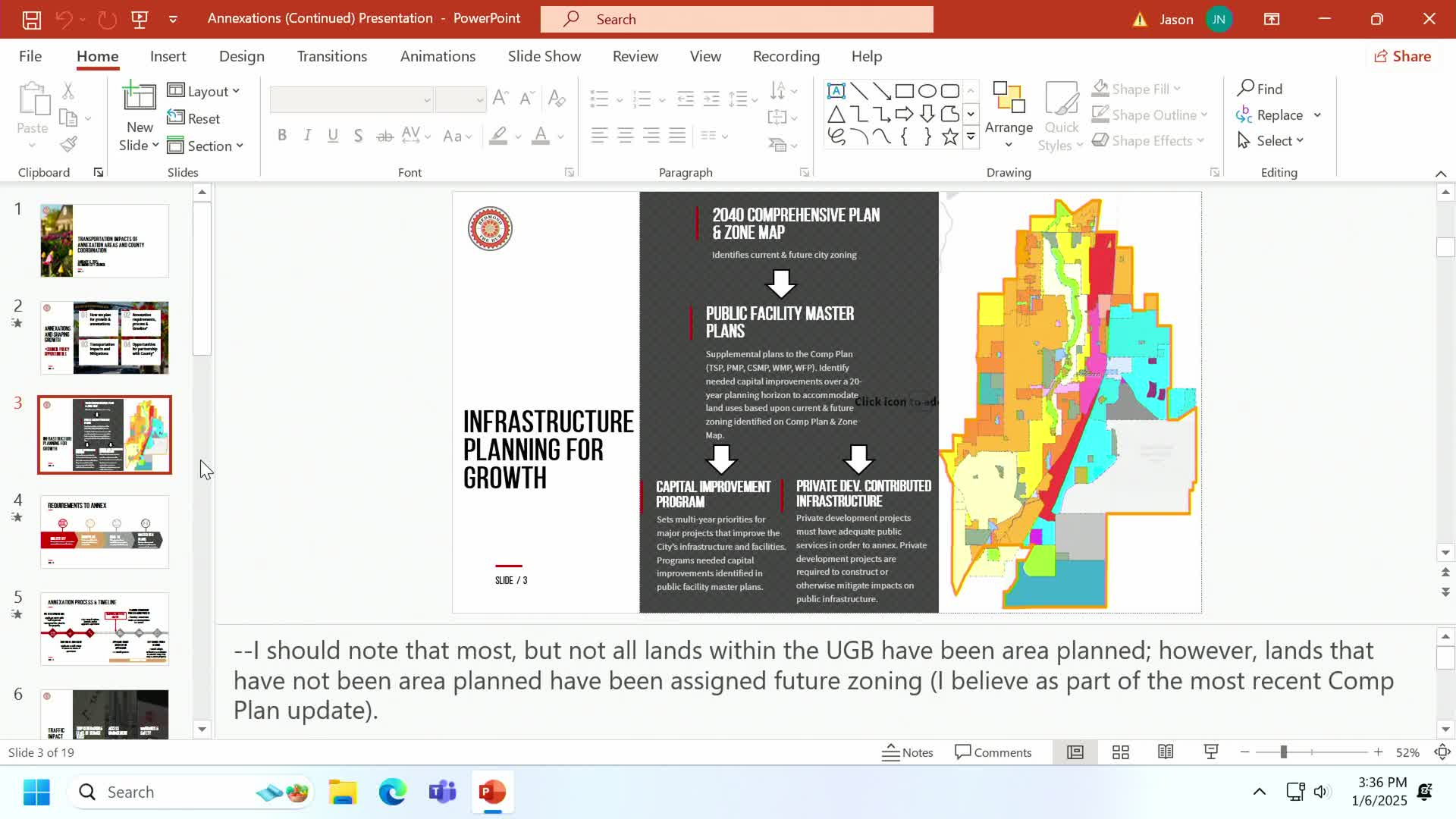Click Start From Beginning presentation icon
1456x819 pixels.
pyautogui.click(x=140, y=20)
